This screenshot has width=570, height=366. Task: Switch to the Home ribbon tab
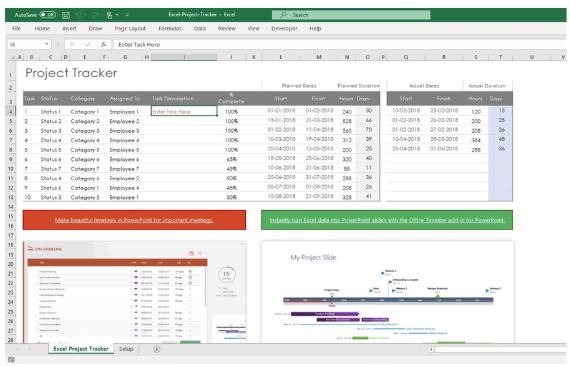[42, 28]
